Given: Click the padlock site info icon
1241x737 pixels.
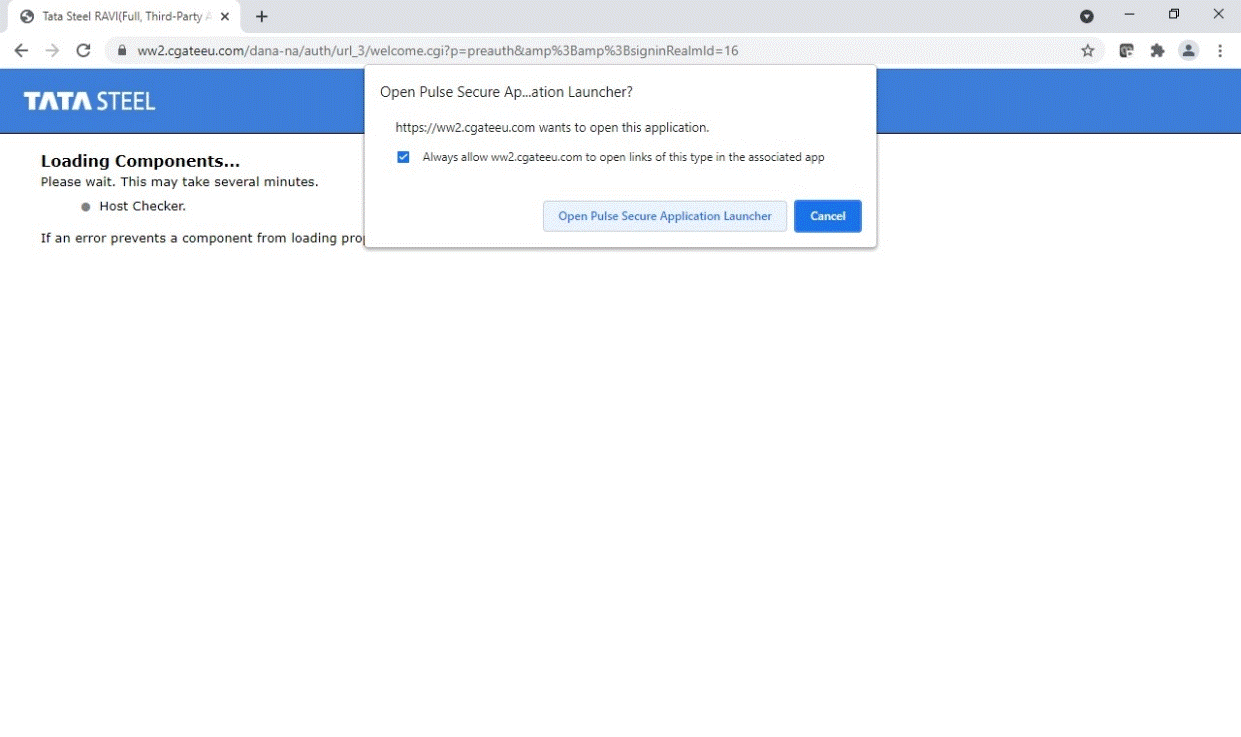Looking at the screenshot, I should [x=121, y=50].
